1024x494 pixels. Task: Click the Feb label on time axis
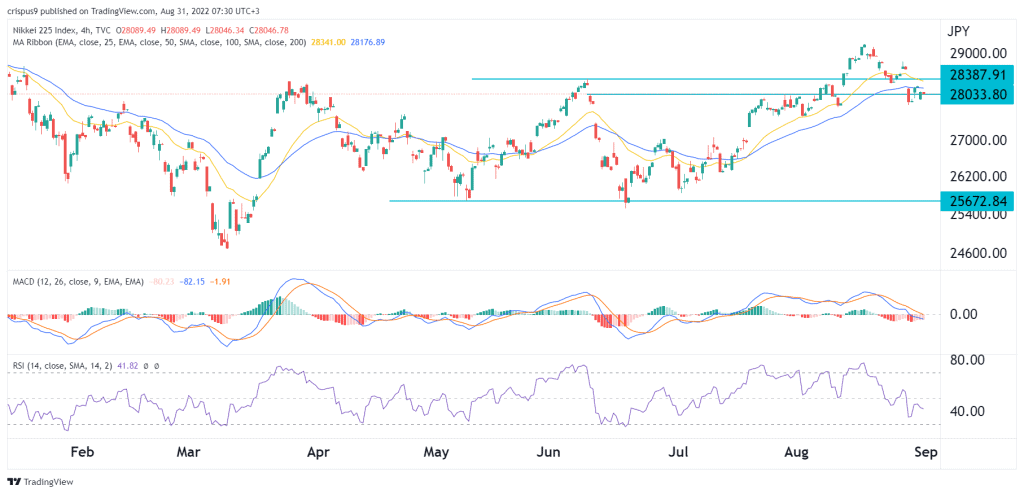(x=82, y=452)
